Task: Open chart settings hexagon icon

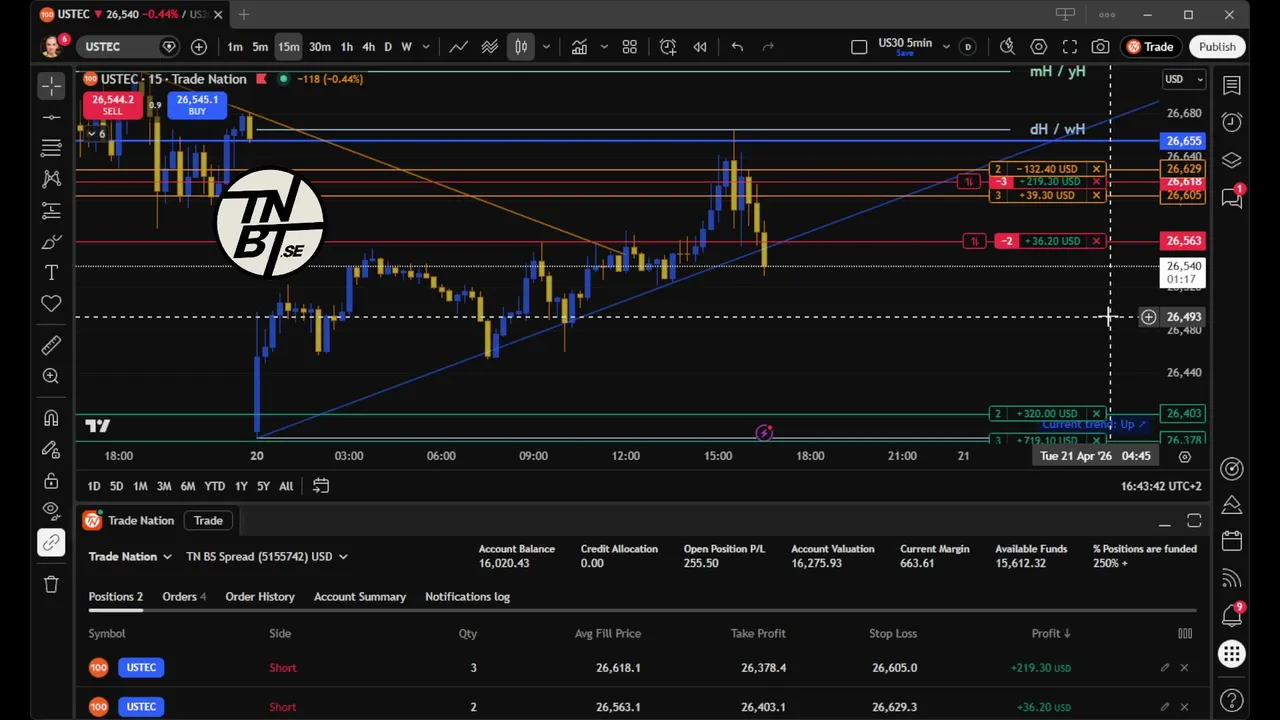Action: coord(1039,47)
